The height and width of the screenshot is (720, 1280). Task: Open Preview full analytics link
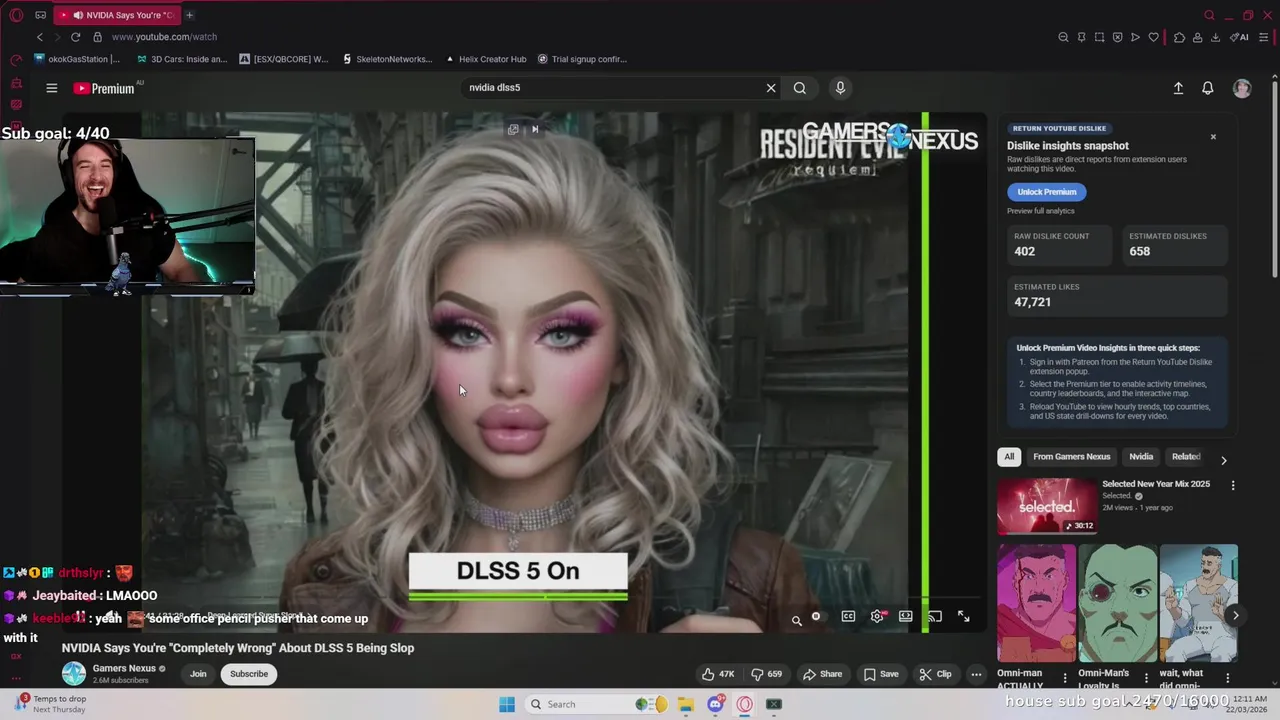[x=1041, y=211]
